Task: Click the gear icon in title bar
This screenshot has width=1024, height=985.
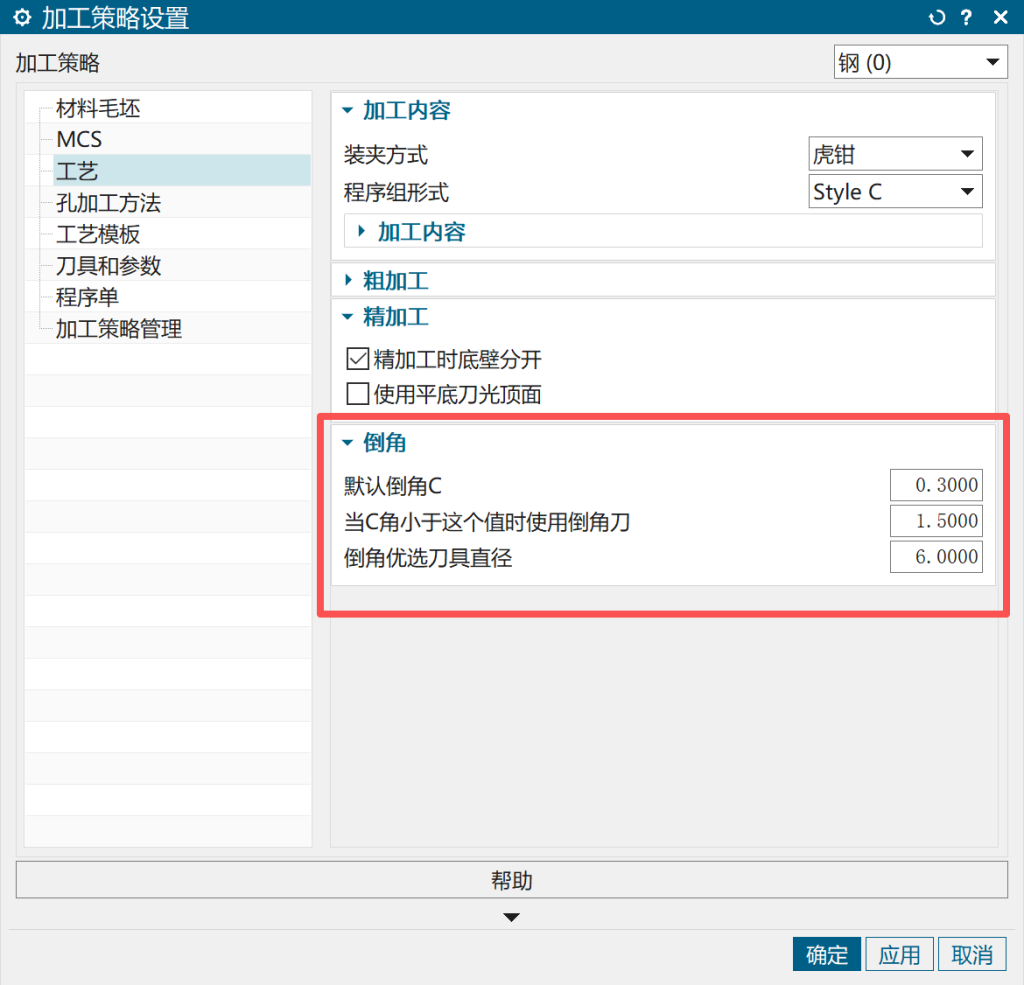Action: tap(21, 17)
